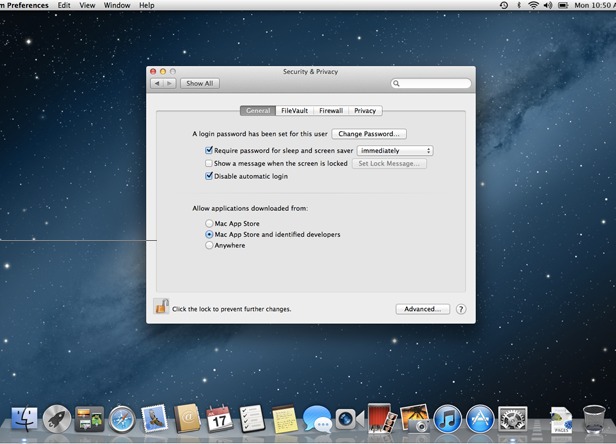Select Anywhere download option
616x444 pixels.
(209, 245)
